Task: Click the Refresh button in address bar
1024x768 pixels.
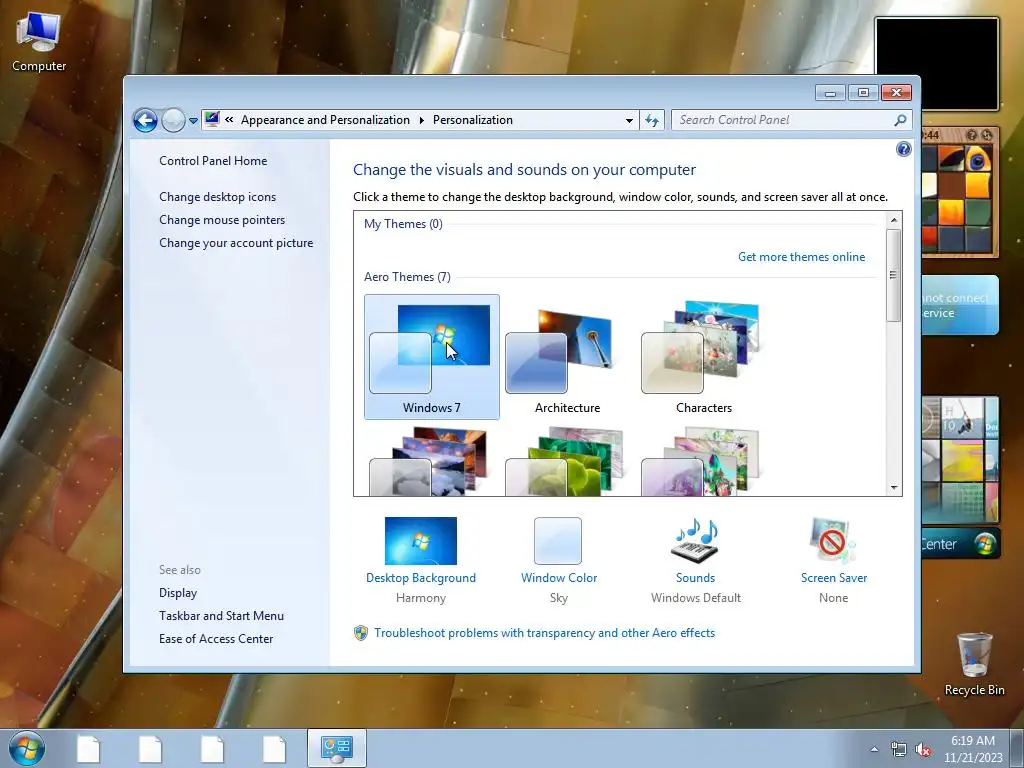Action: pyautogui.click(x=652, y=120)
